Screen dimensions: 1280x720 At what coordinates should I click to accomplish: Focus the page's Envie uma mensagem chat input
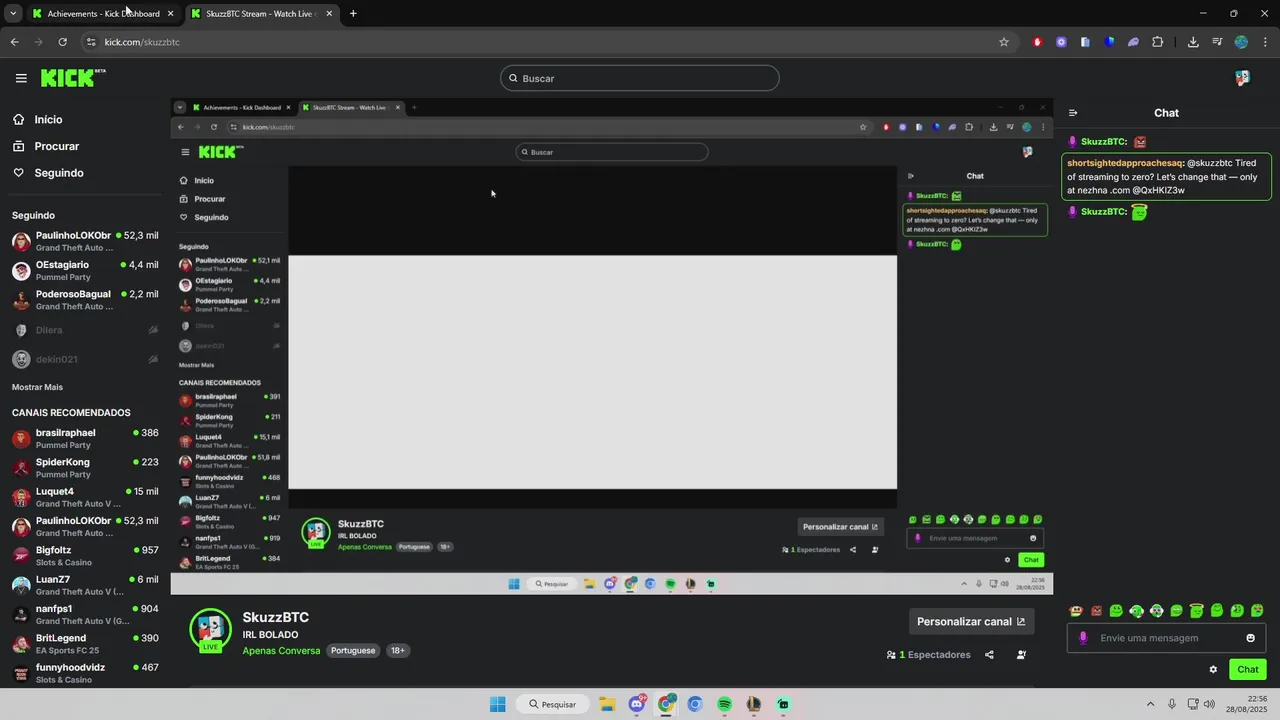[x=1168, y=638]
